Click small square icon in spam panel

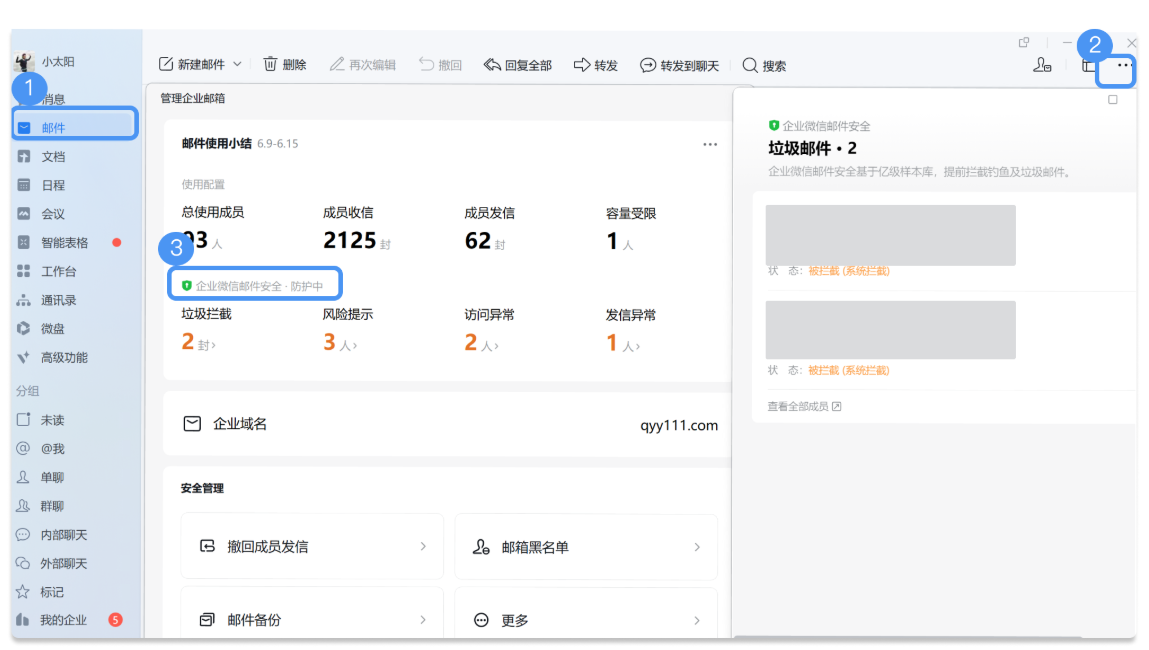1112,100
